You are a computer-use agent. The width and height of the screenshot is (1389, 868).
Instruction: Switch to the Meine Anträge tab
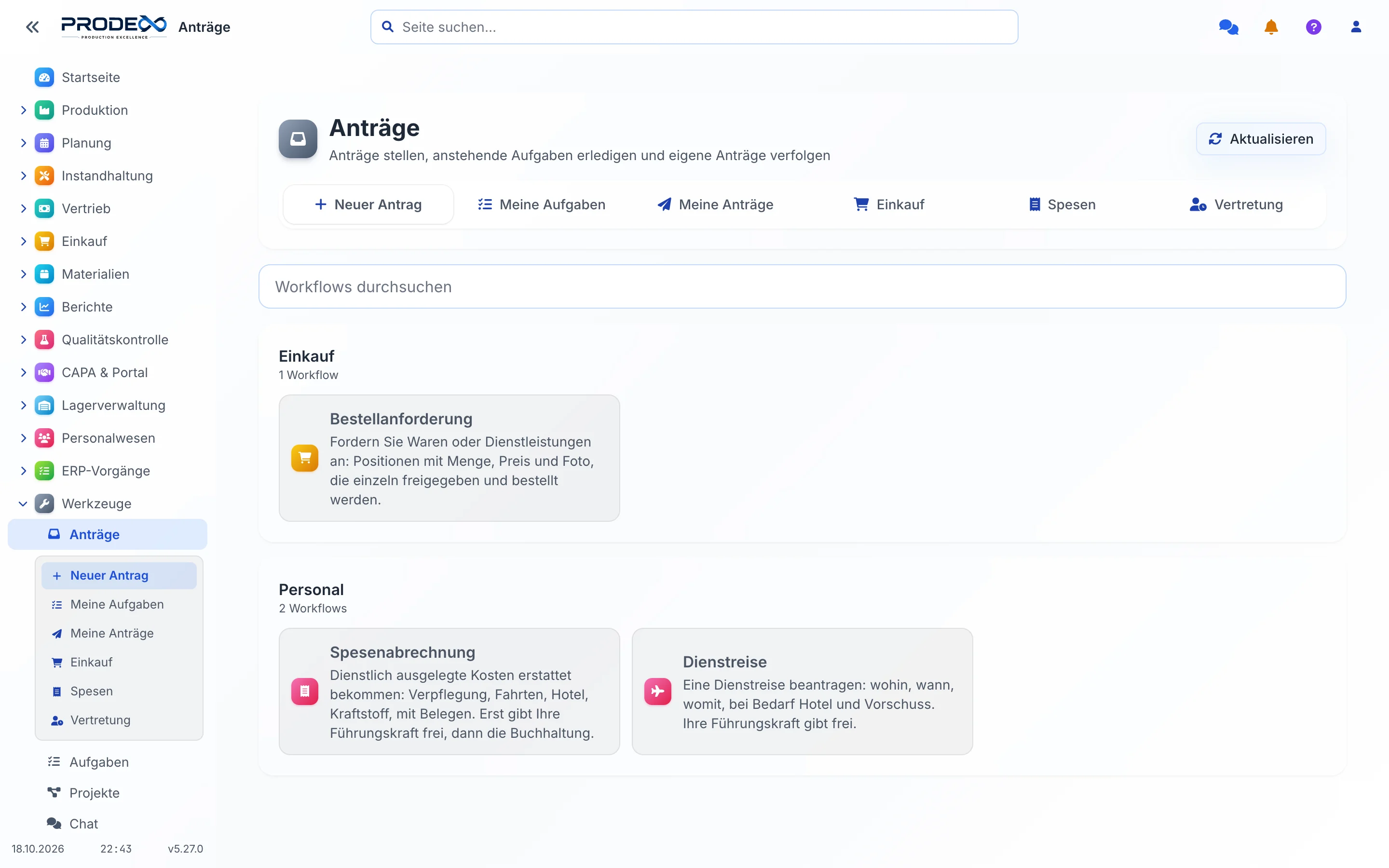tap(715, 204)
